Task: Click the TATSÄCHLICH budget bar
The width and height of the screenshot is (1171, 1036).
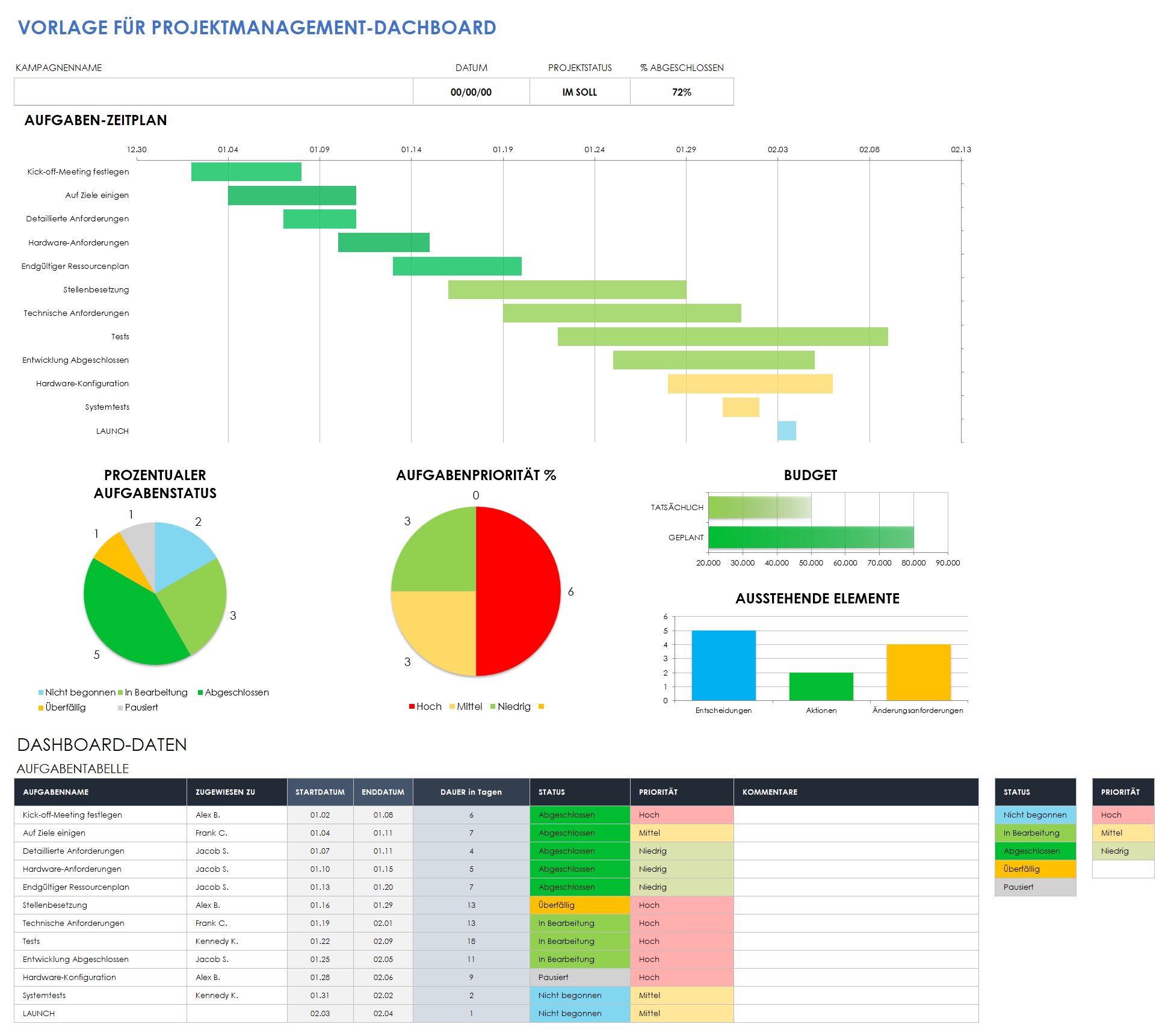Action: [759, 507]
